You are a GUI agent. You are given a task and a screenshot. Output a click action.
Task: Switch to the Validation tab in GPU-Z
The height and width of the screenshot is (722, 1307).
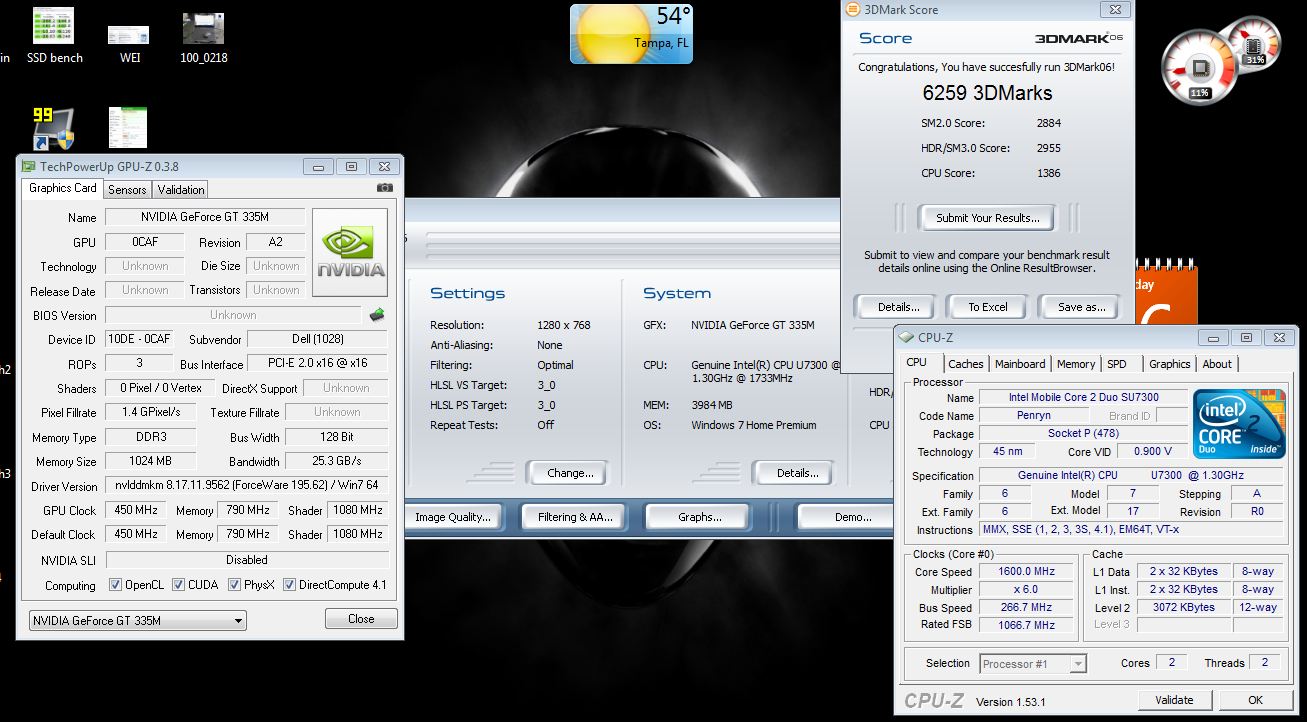[181, 189]
